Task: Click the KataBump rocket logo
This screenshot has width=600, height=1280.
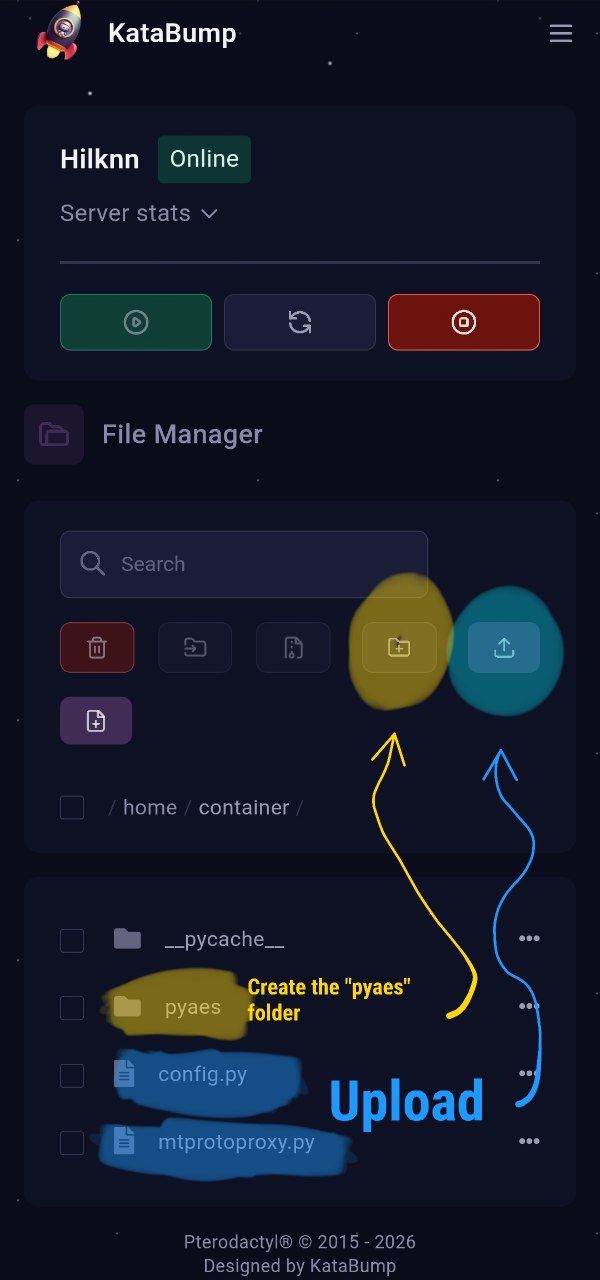Action: (x=61, y=32)
